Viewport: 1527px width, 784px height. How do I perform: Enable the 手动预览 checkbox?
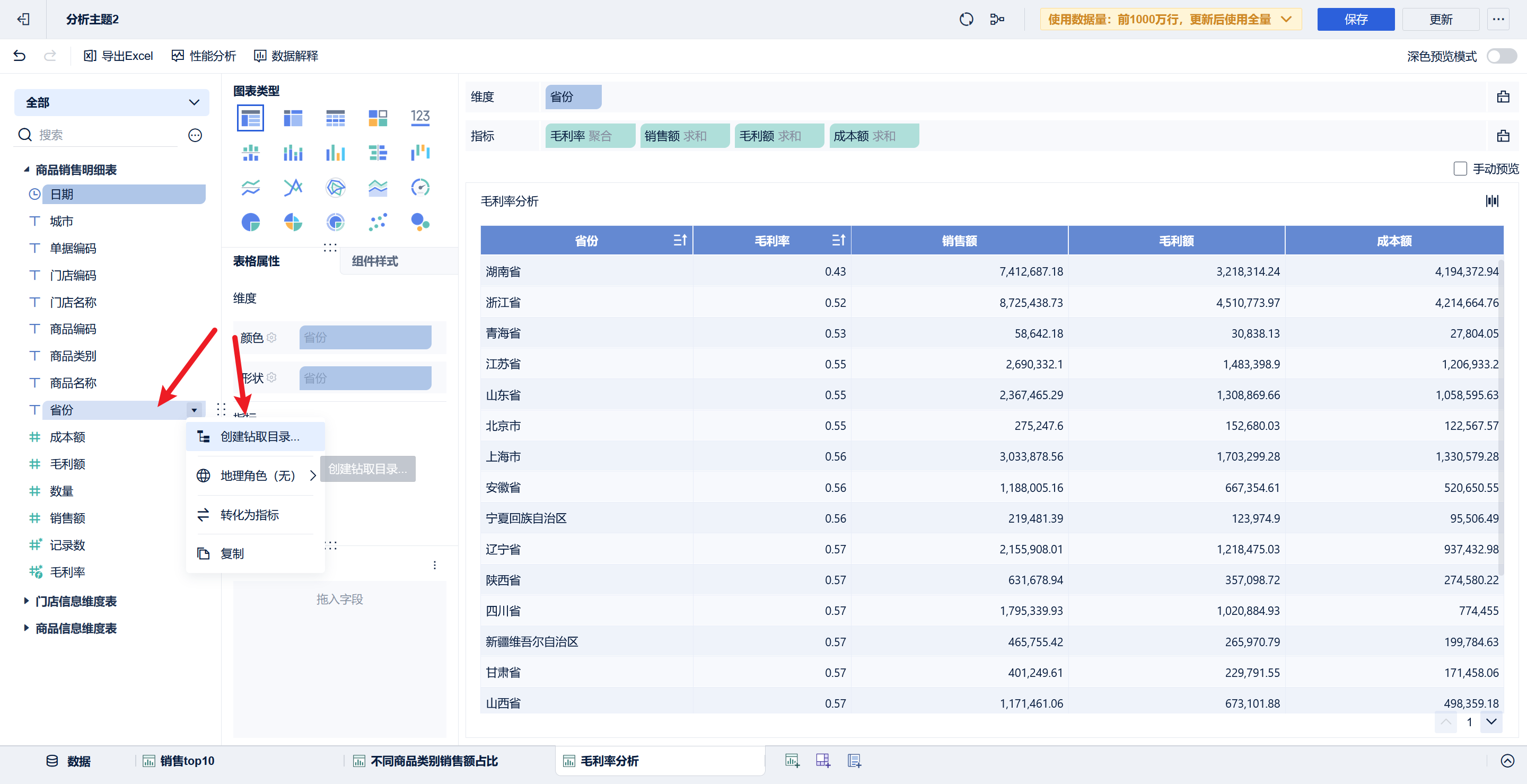click(1460, 169)
